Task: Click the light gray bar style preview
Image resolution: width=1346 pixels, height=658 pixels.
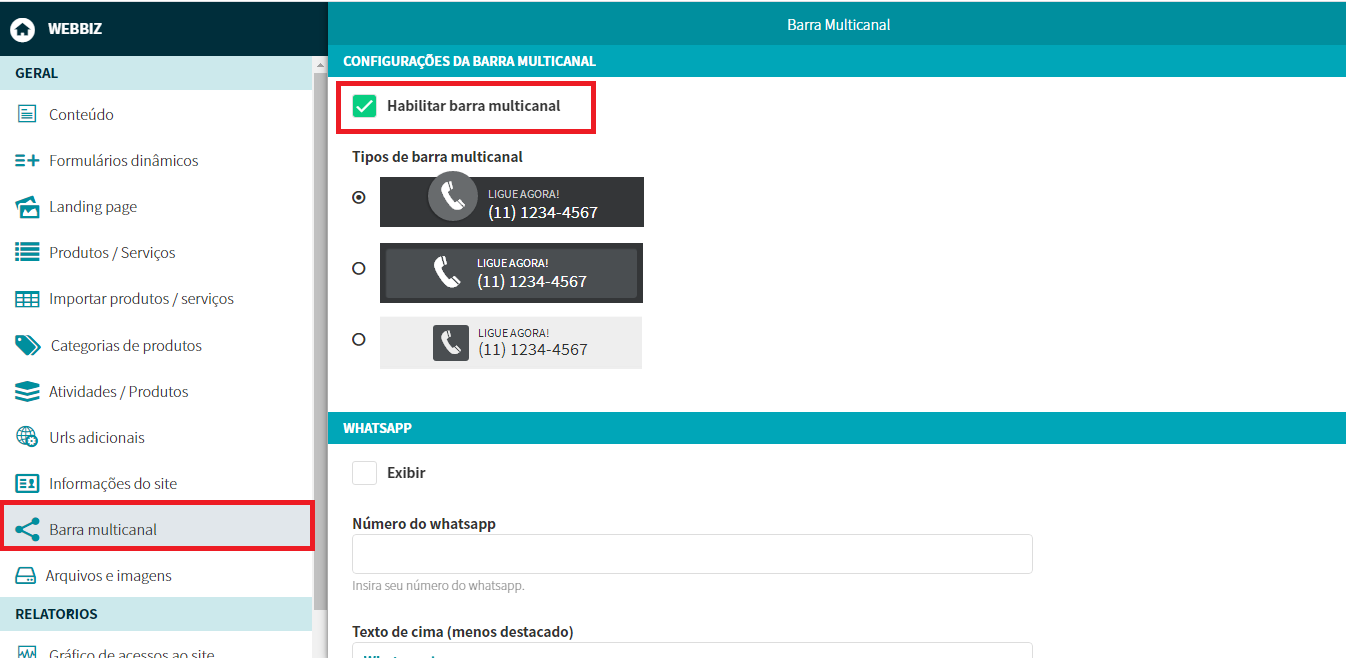Action: pyautogui.click(x=511, y=343)
